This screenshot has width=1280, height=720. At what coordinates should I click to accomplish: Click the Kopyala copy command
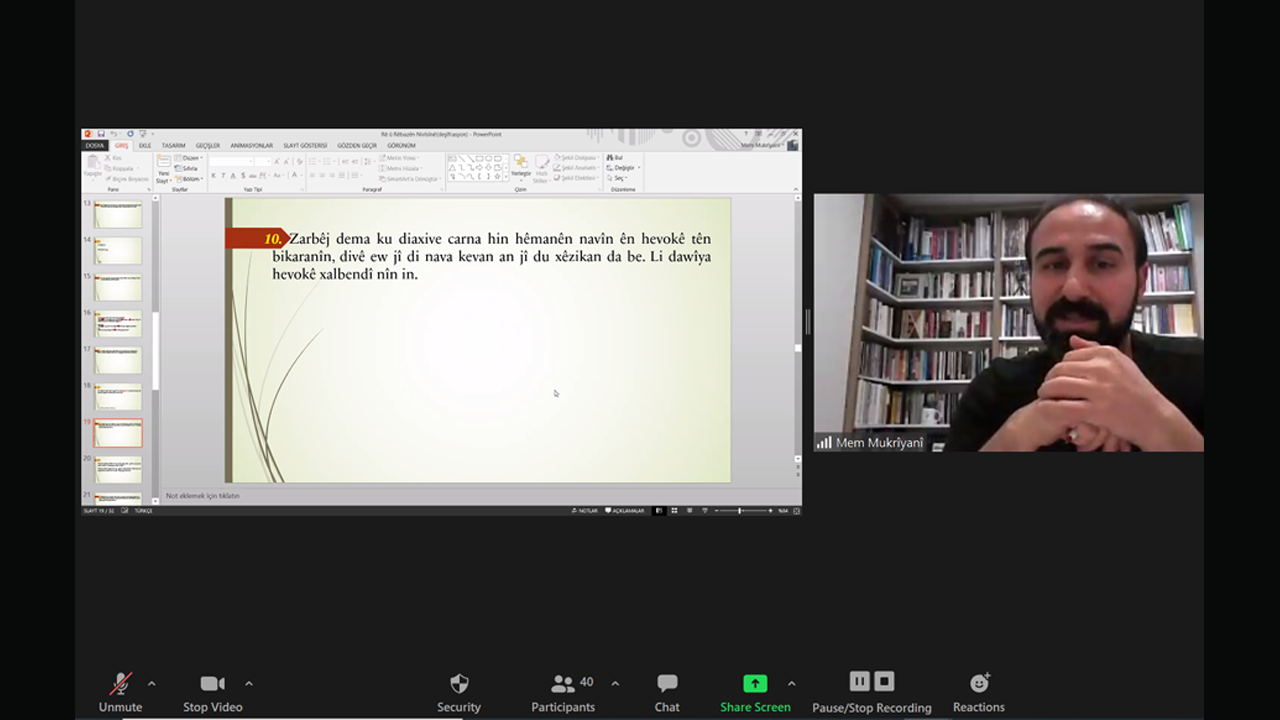122,168
